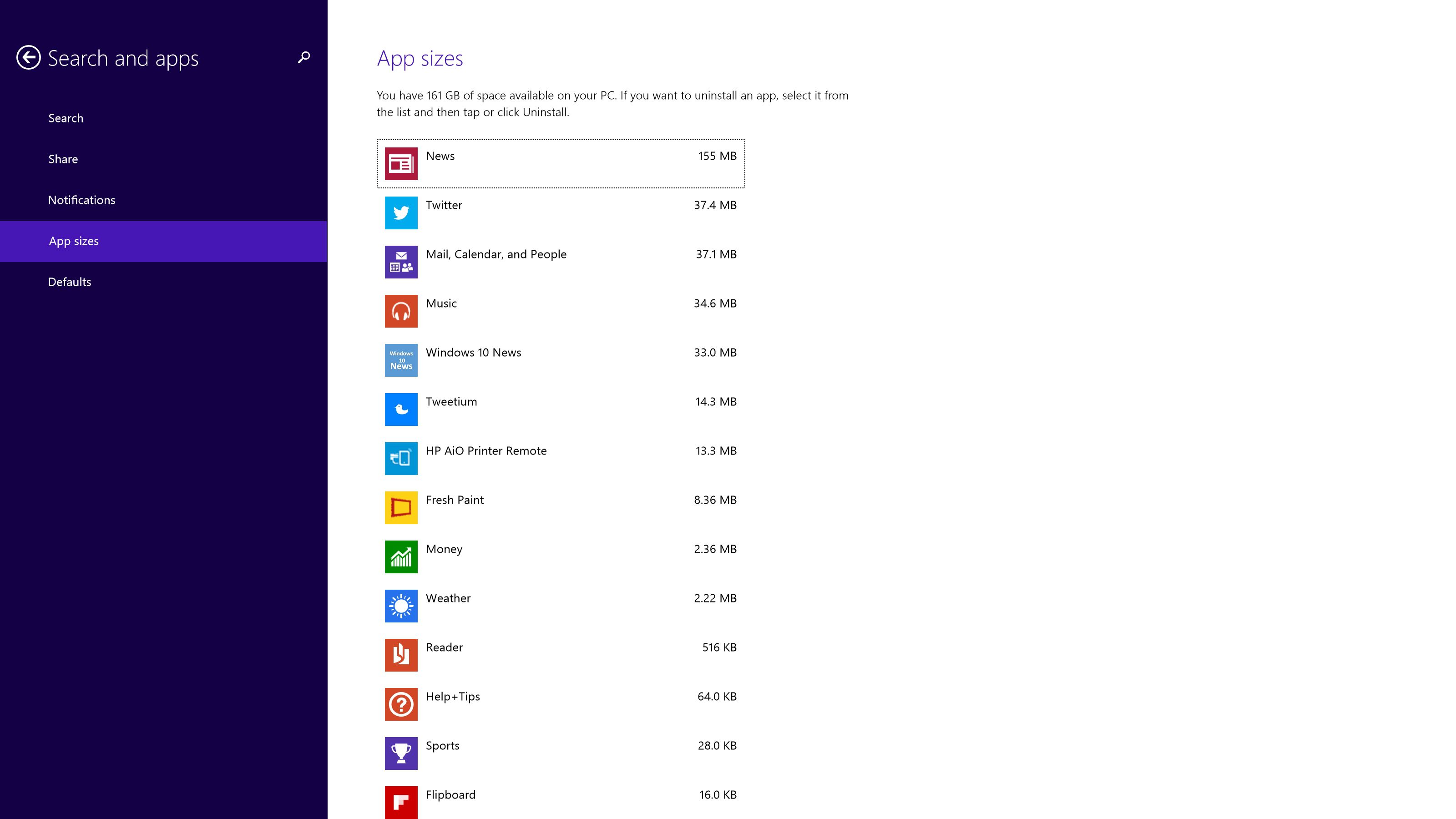The width and height of the screenshot is (1456, 819).
Task: Click the Search menu item
Action: pyautogui.click(x=66, y=117)
